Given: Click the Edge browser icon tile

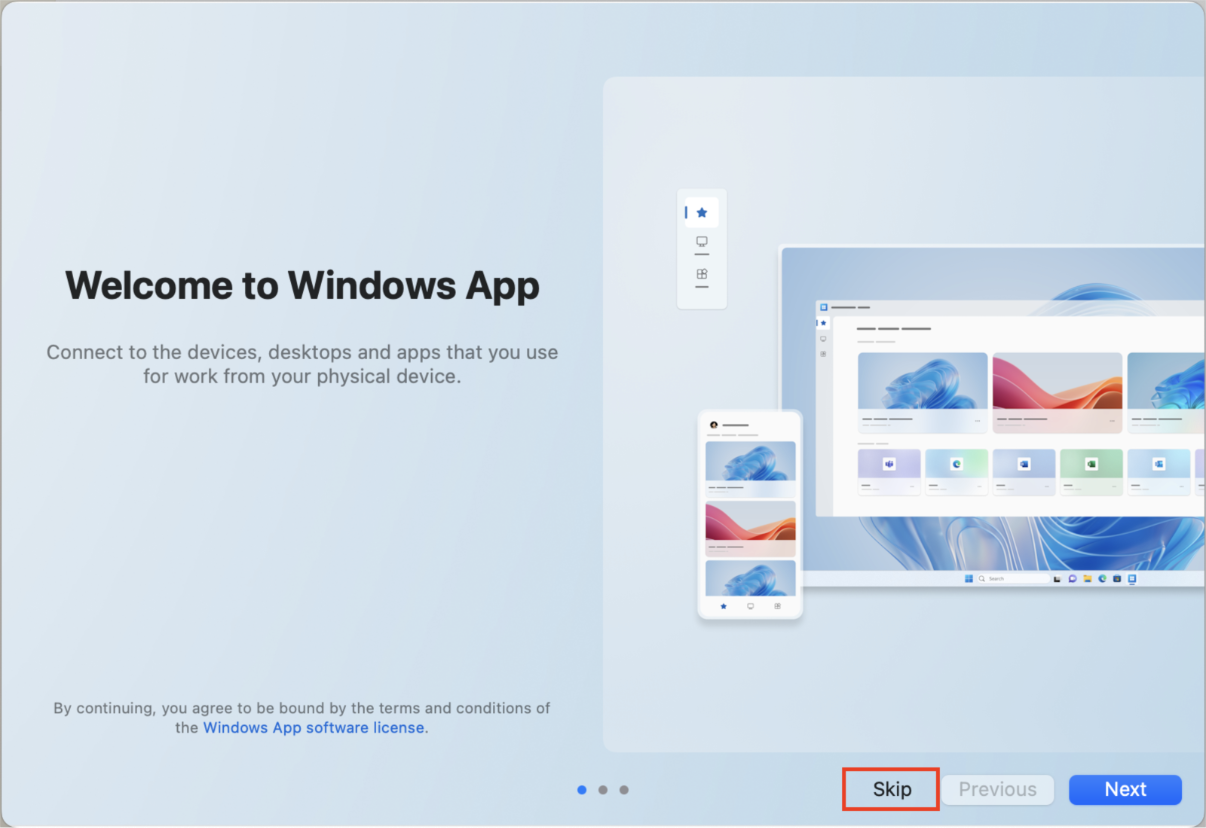Looking at the screenshot, I should [956, 464].
